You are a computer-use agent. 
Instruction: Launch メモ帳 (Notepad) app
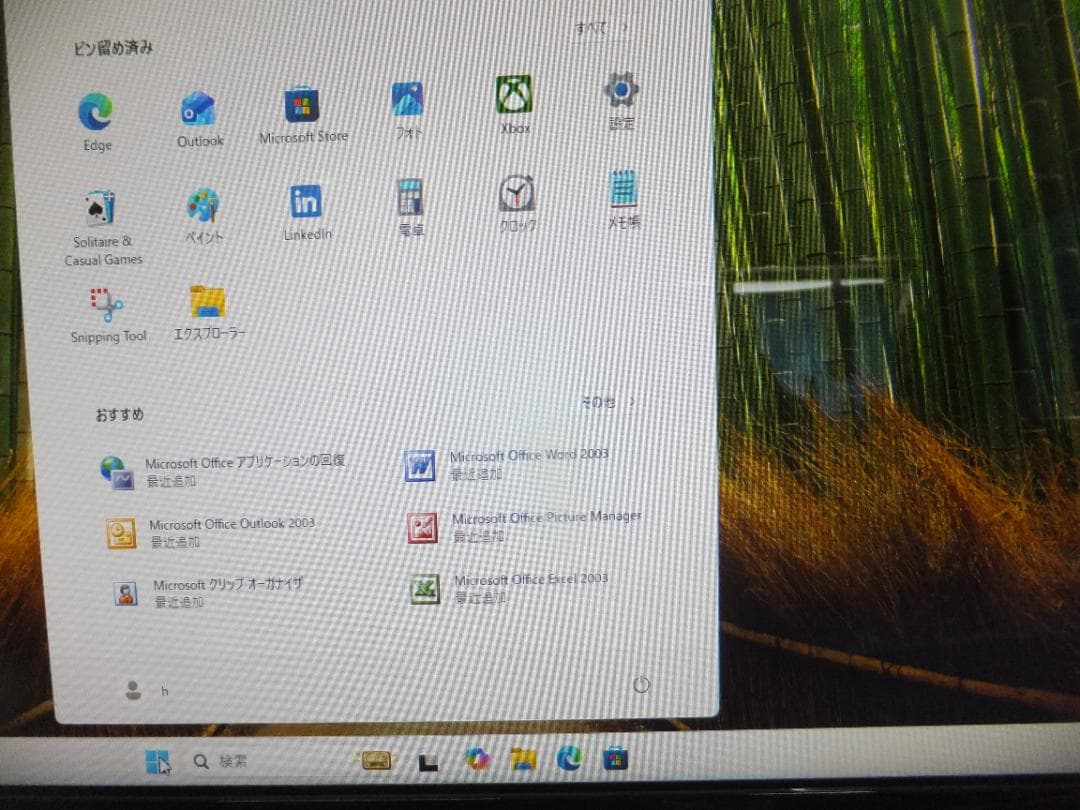[623, 198]
